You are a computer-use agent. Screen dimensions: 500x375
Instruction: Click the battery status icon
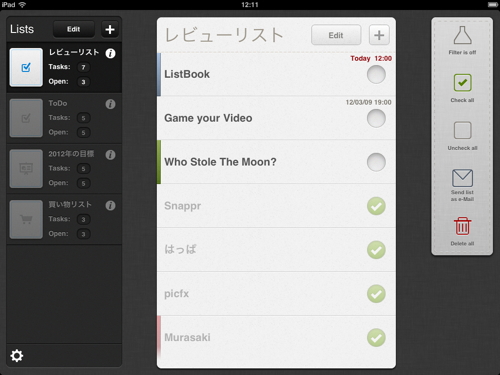493,5
